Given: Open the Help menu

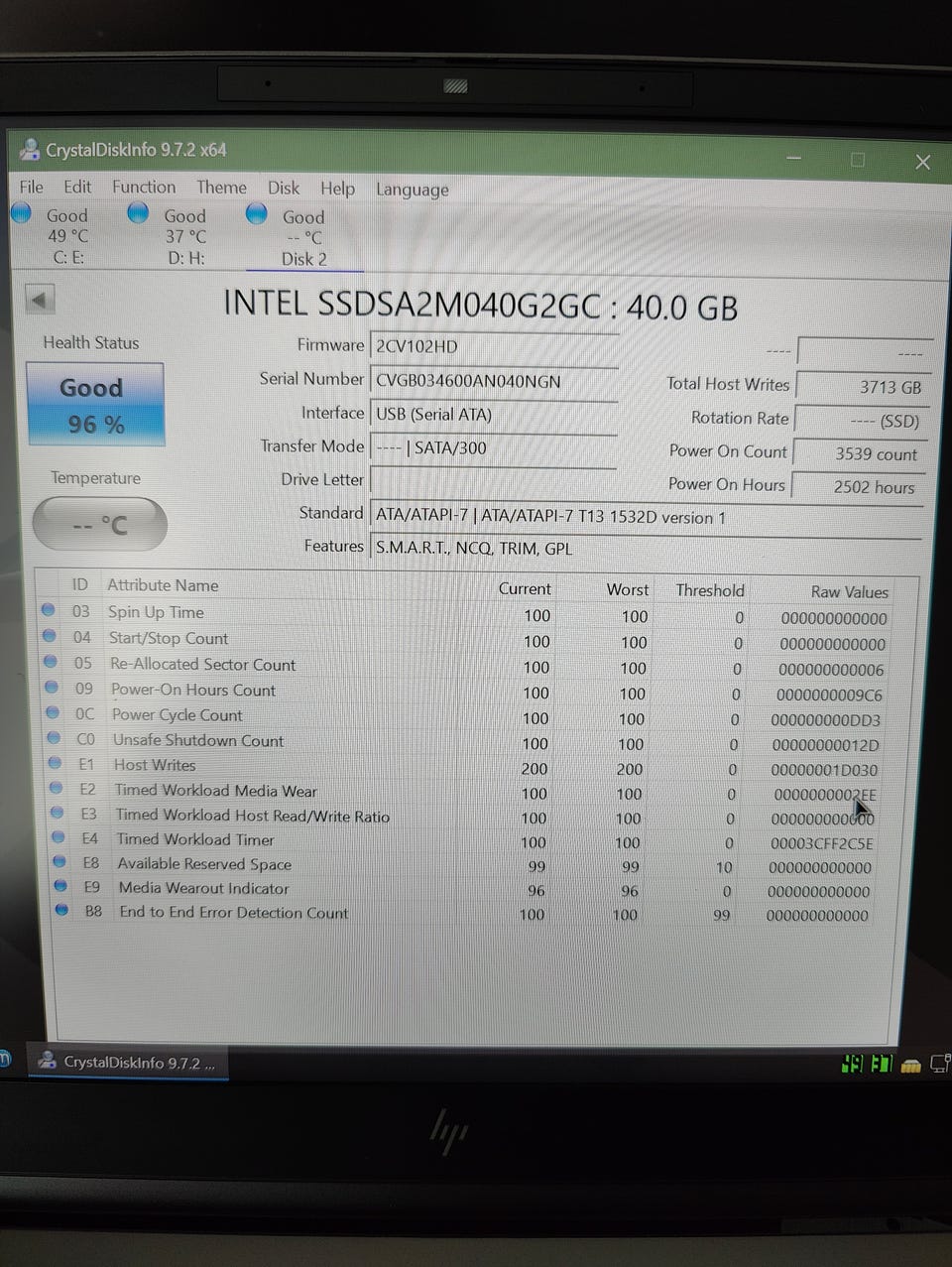Looking at the screenshot, I should 337,188.
